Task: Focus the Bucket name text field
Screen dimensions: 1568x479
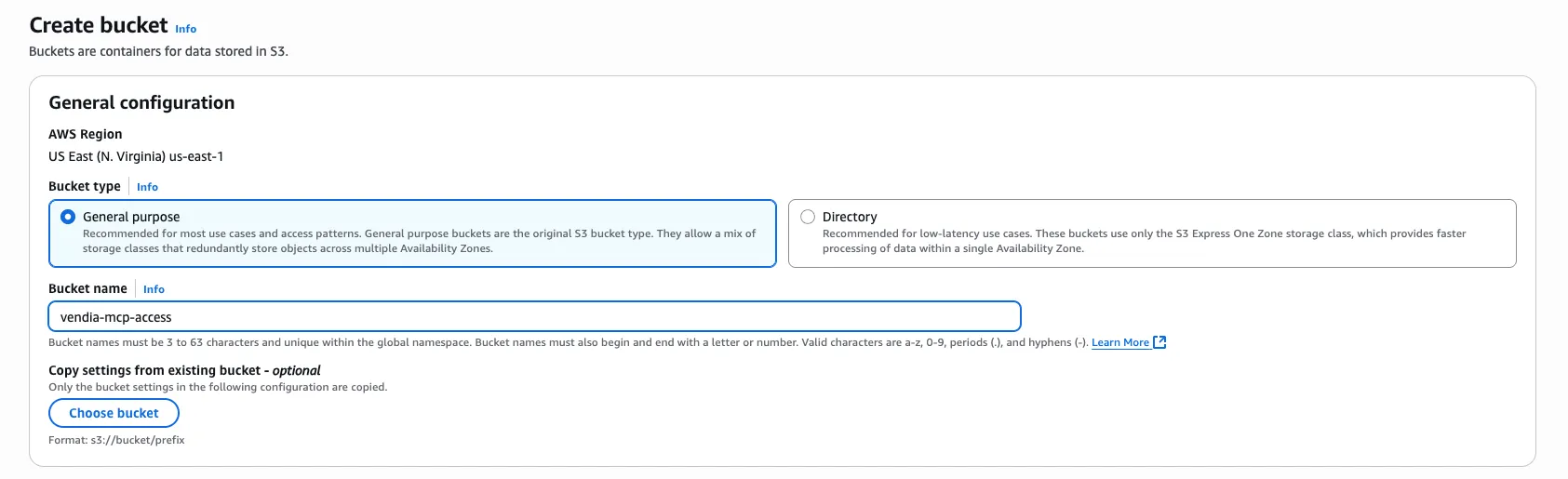Action: click(x=534, y=317)
